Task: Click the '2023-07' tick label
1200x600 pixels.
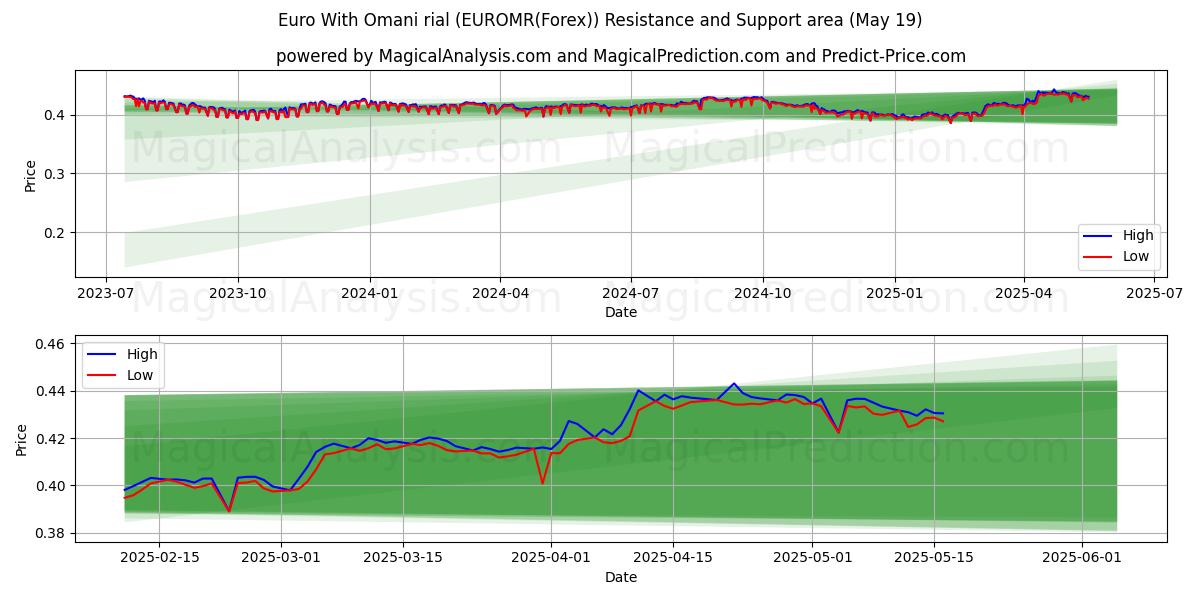Action: [x=106, y=294]
